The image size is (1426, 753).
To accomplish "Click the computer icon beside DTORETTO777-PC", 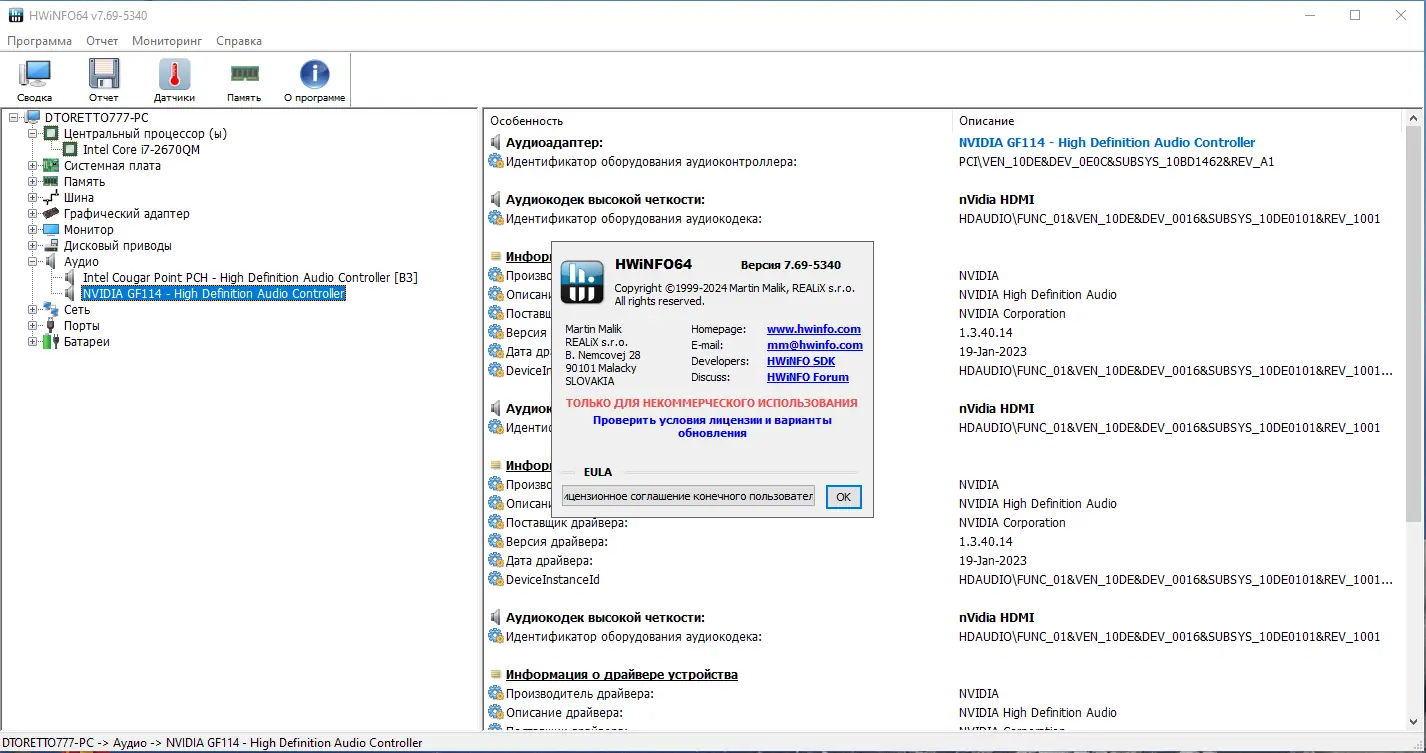I will click(33, 118).
